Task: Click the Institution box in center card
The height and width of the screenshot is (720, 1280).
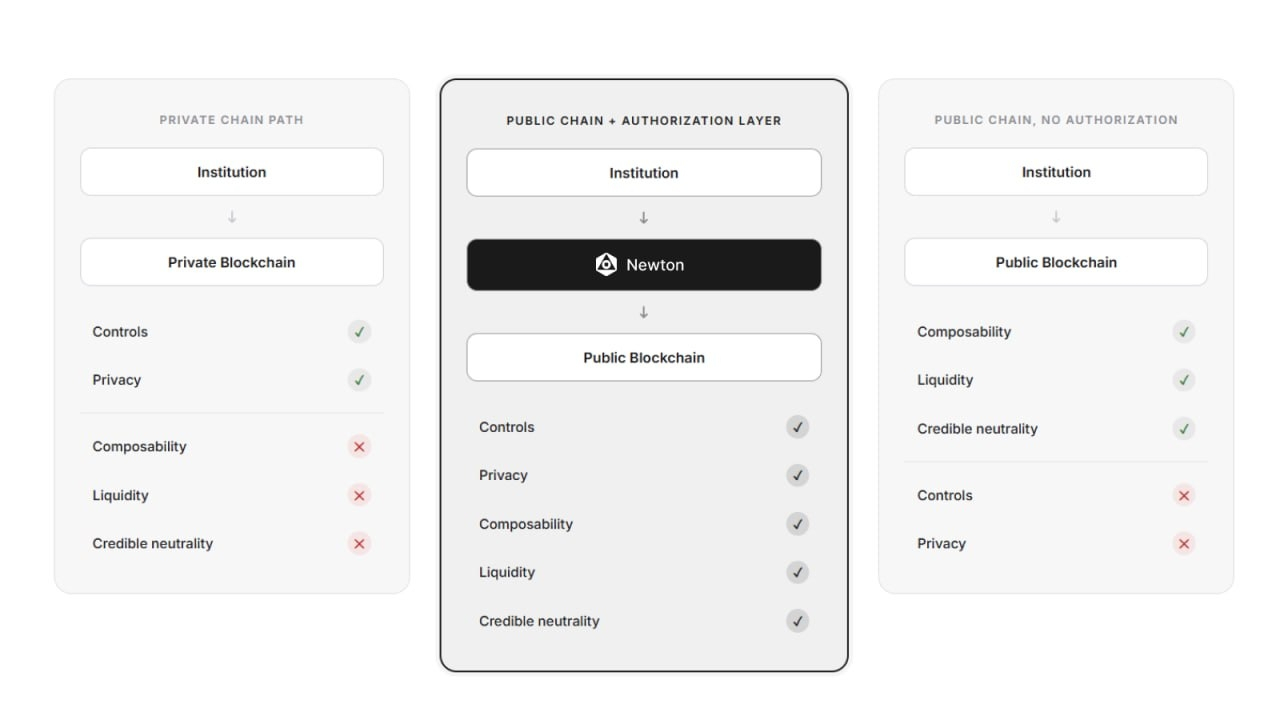Action: click(644, 173)
